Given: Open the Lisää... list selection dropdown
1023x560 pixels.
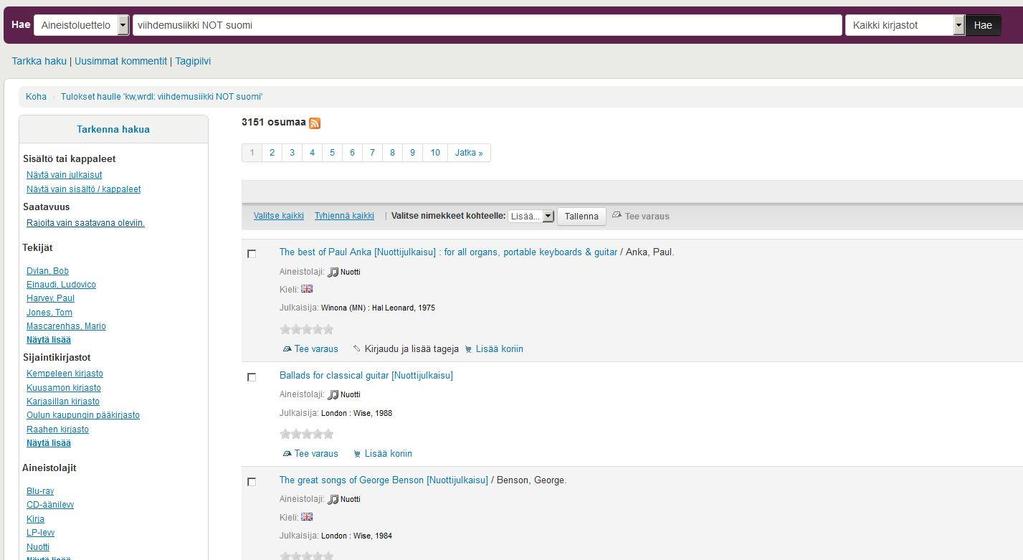Looking at the screenshot, I should 531,216.
